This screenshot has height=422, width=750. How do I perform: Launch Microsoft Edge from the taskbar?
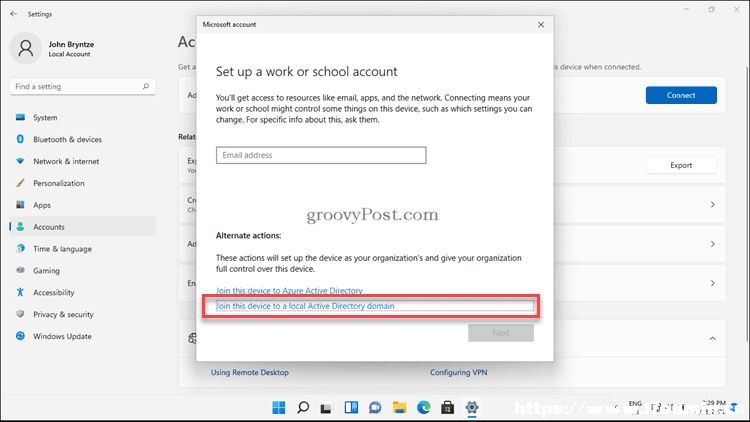423,408
